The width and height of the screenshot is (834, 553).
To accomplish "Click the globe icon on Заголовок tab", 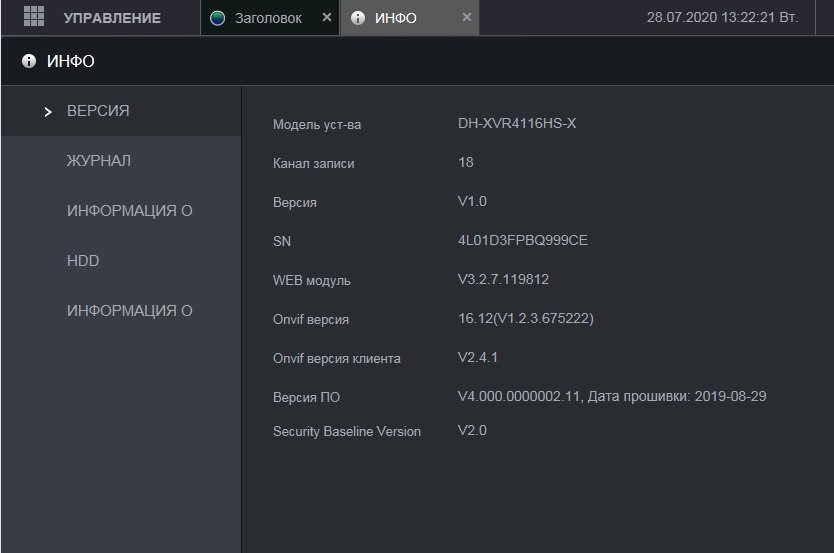I will (x=218, y=18).
